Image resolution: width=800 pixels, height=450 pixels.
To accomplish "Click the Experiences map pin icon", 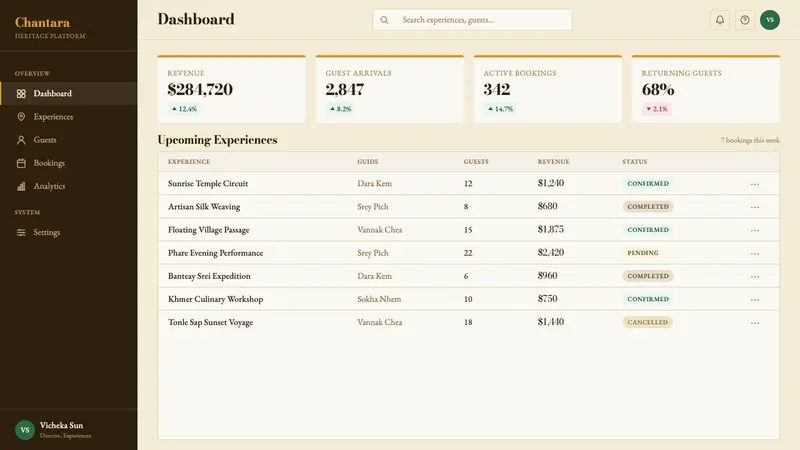I will tap(21, 117).
